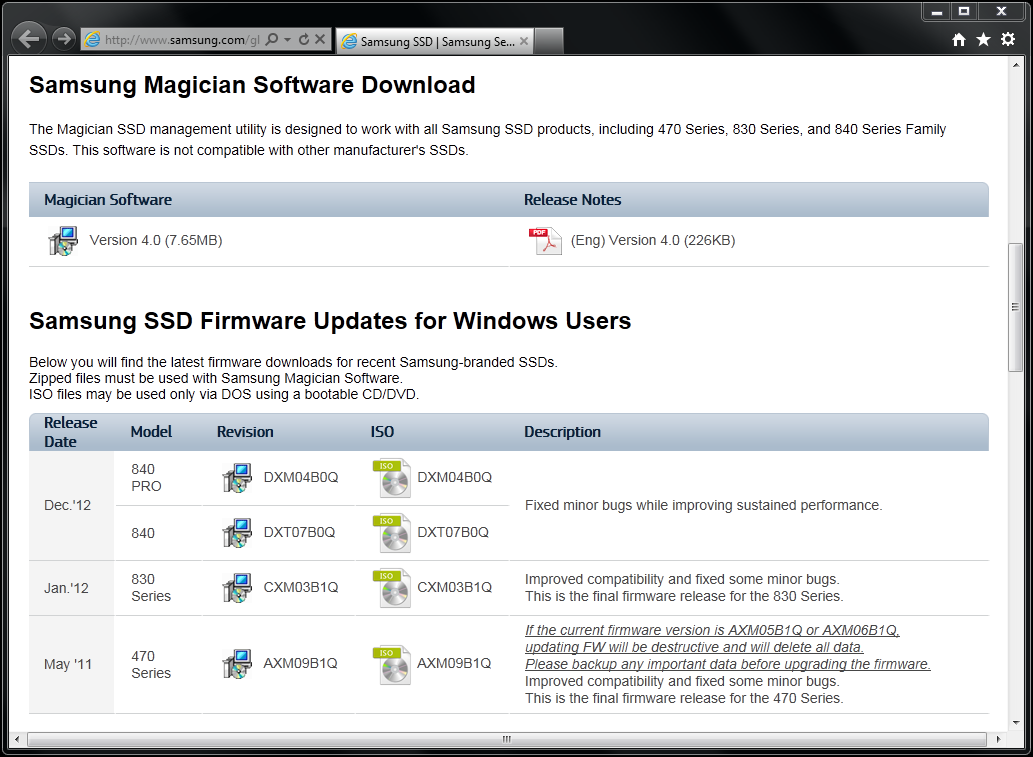Click ISO disc icon for DXM04B0Q

[391, 478]
